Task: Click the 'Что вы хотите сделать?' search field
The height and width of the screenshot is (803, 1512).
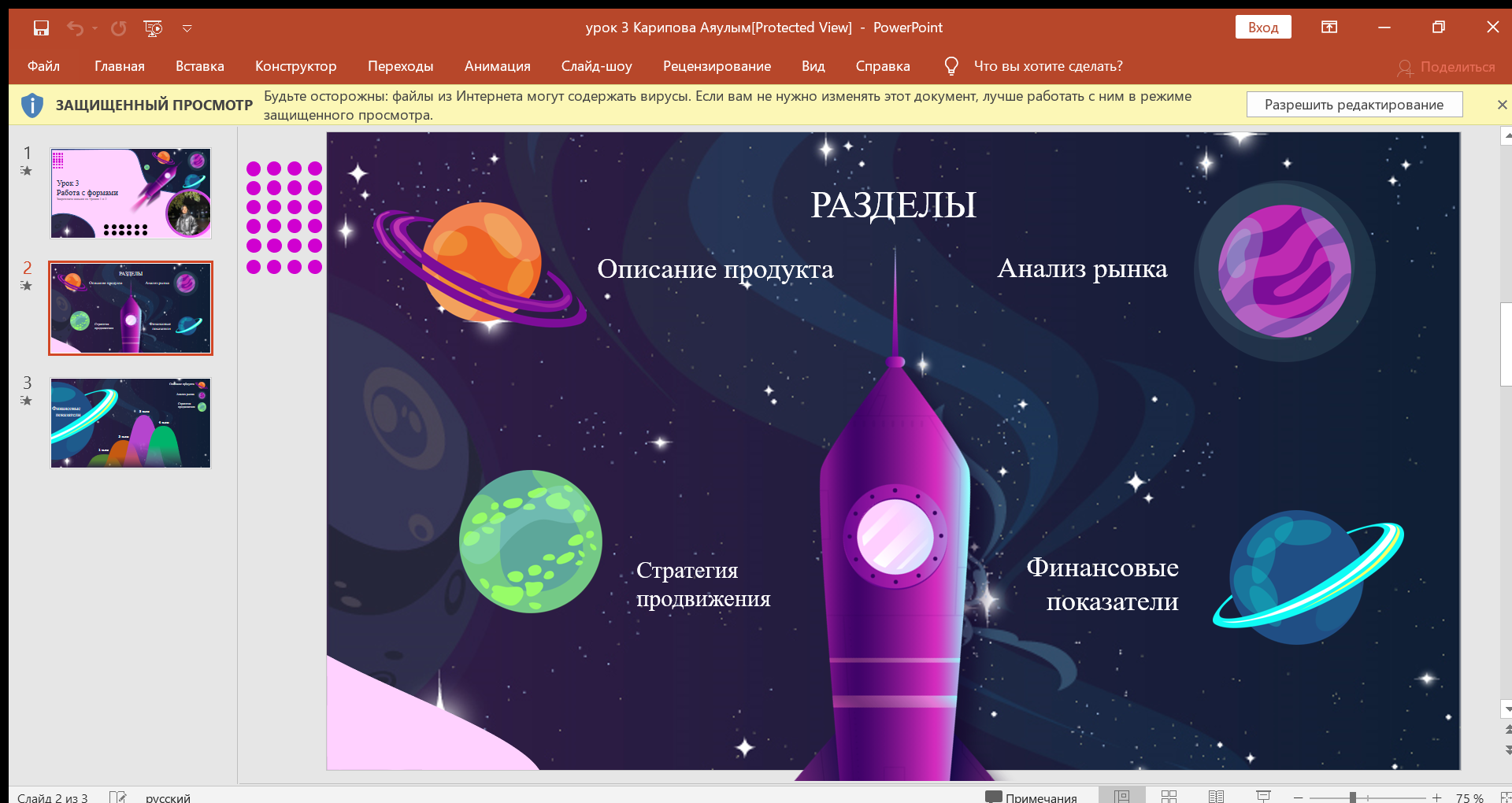Action: (1048, 66)
